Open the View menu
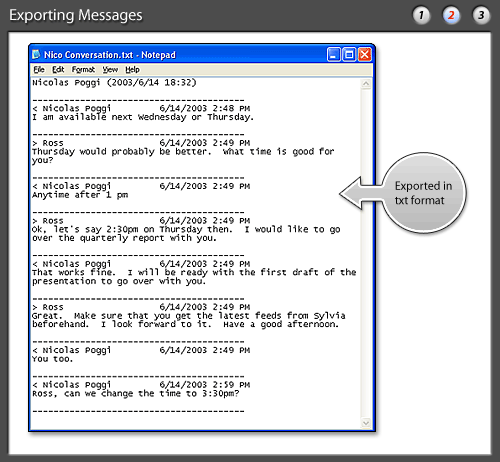 click(x=110, y=70)
